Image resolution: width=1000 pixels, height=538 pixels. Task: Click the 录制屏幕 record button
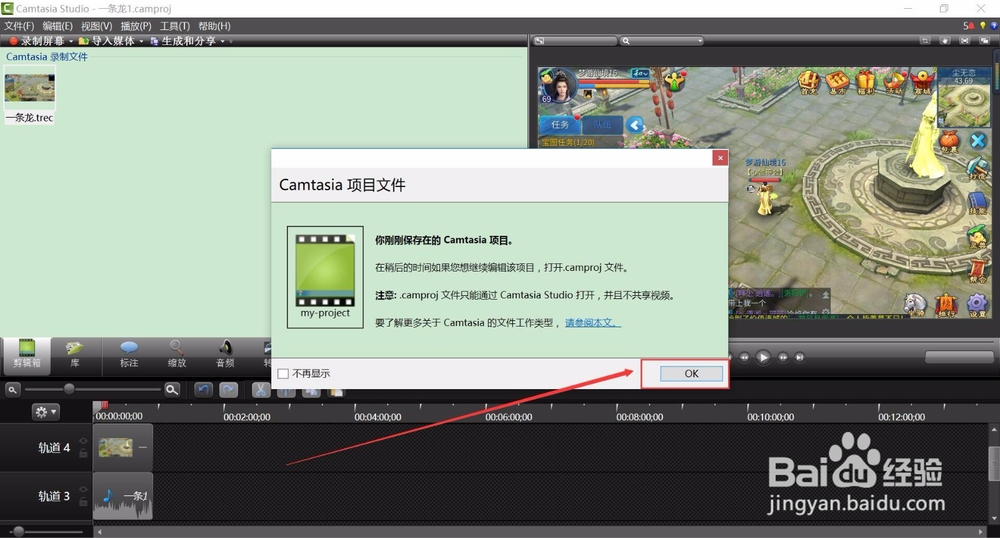tap(37, 41)
